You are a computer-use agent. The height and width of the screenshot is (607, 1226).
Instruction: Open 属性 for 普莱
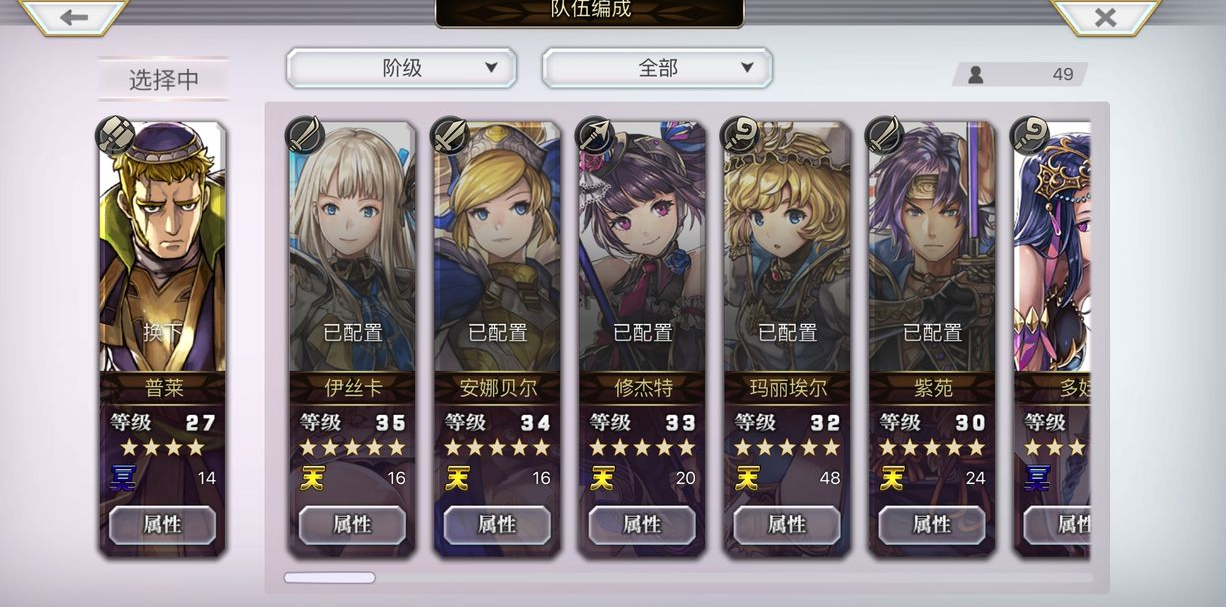[x=162, y=525]
